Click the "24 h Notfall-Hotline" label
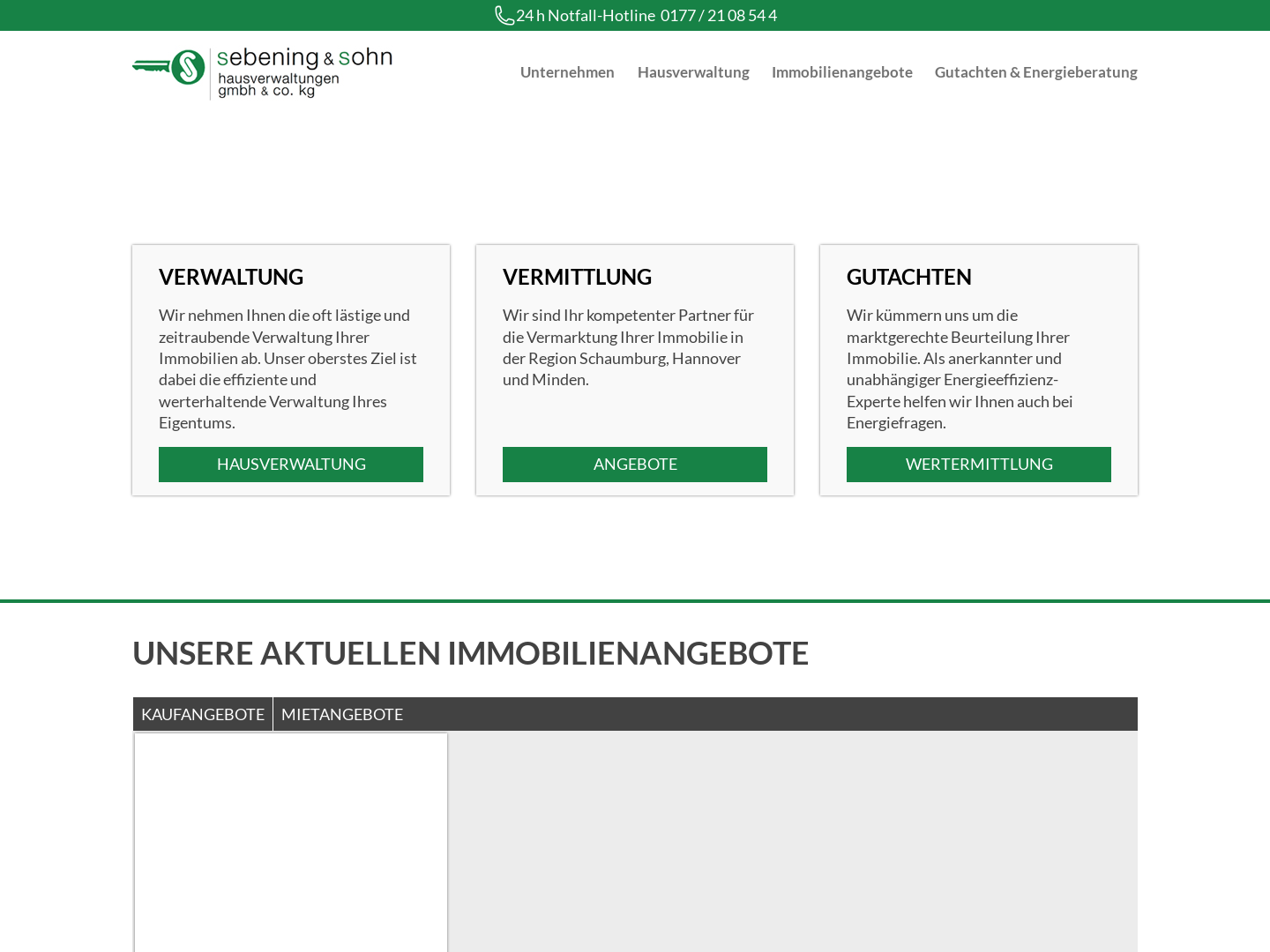The width and height of the screenshot is (1270, 952). point(586,16)
